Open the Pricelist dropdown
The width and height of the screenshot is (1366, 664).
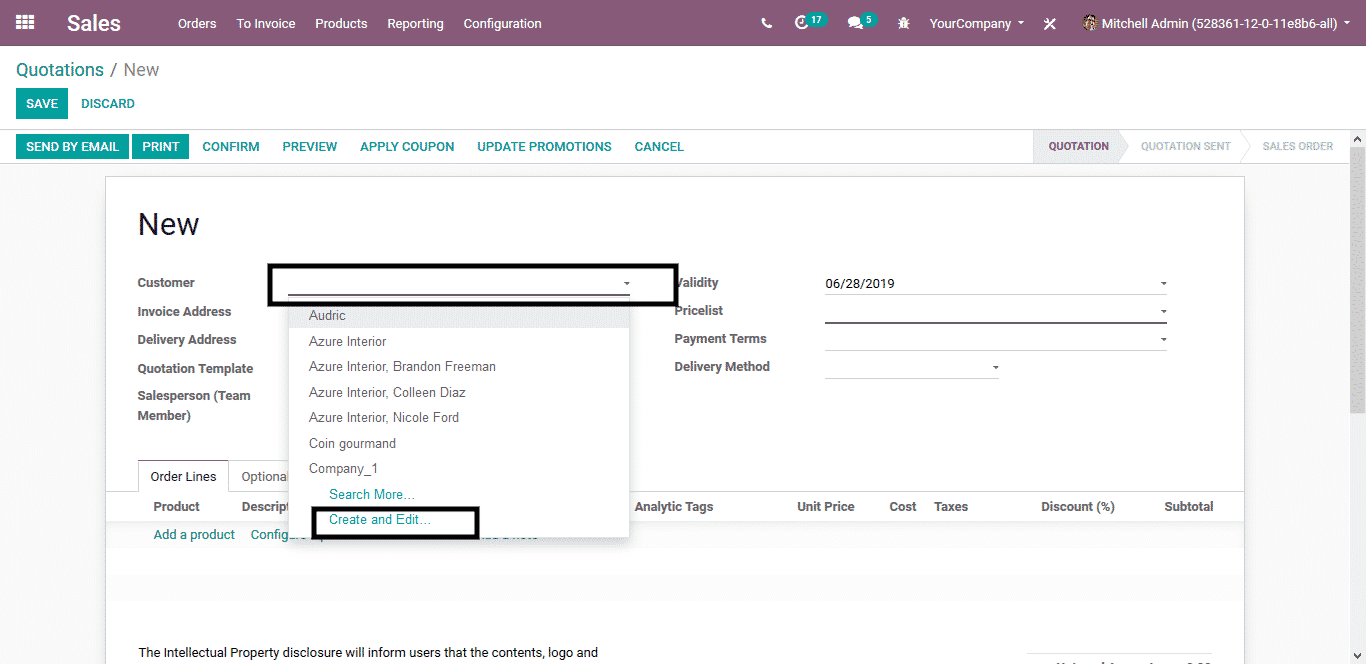coord(1163,312)
